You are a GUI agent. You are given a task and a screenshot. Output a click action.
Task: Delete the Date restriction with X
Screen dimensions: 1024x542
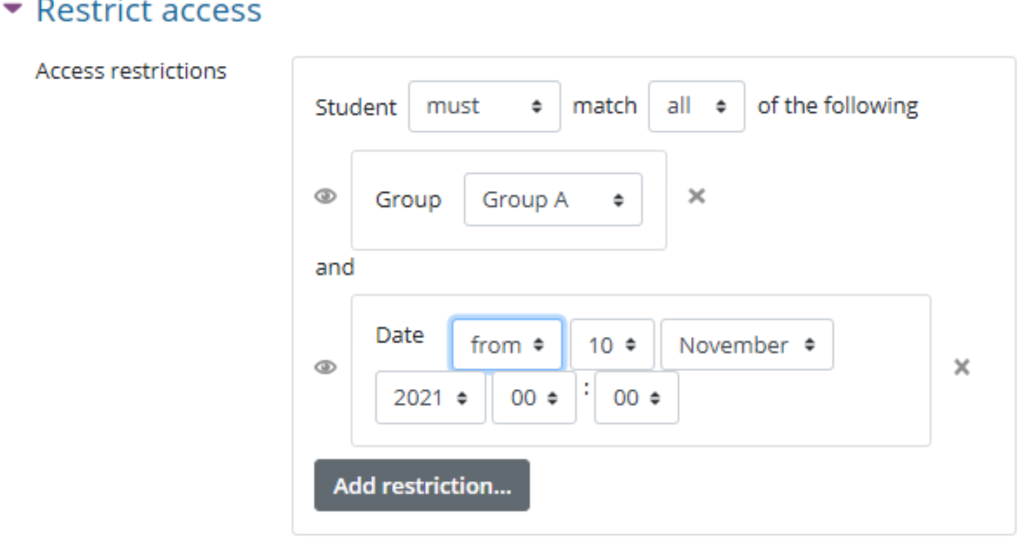coord(961,367)
